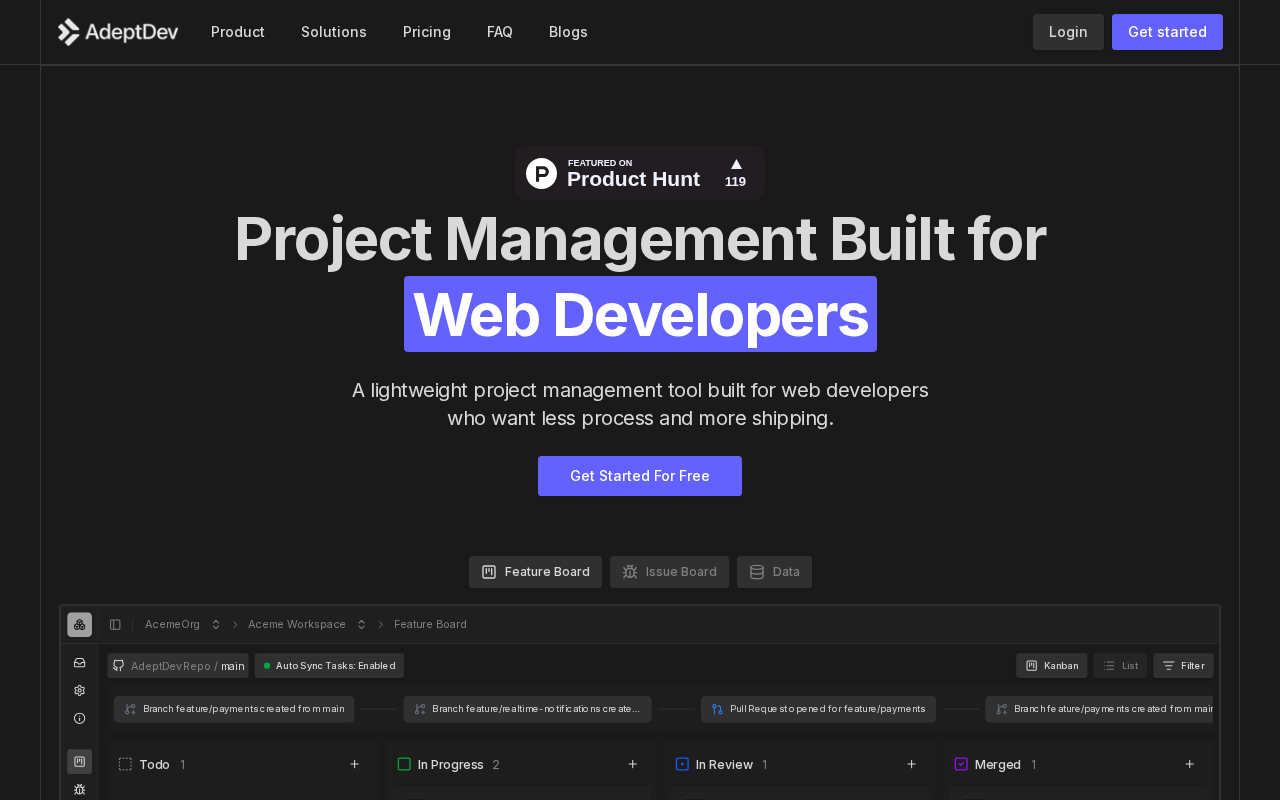Click the Merged column status icon
The image size is (1280, 800).
click(x=961, y=764)
